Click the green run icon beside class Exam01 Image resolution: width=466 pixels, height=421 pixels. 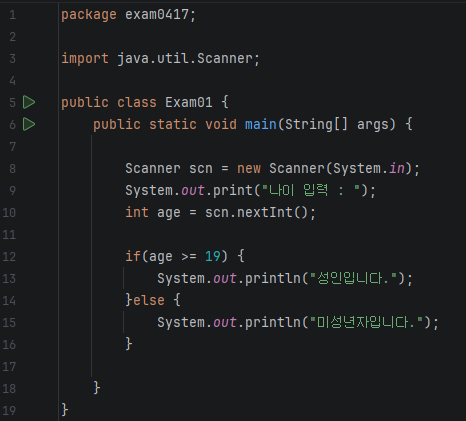(29, 102)
